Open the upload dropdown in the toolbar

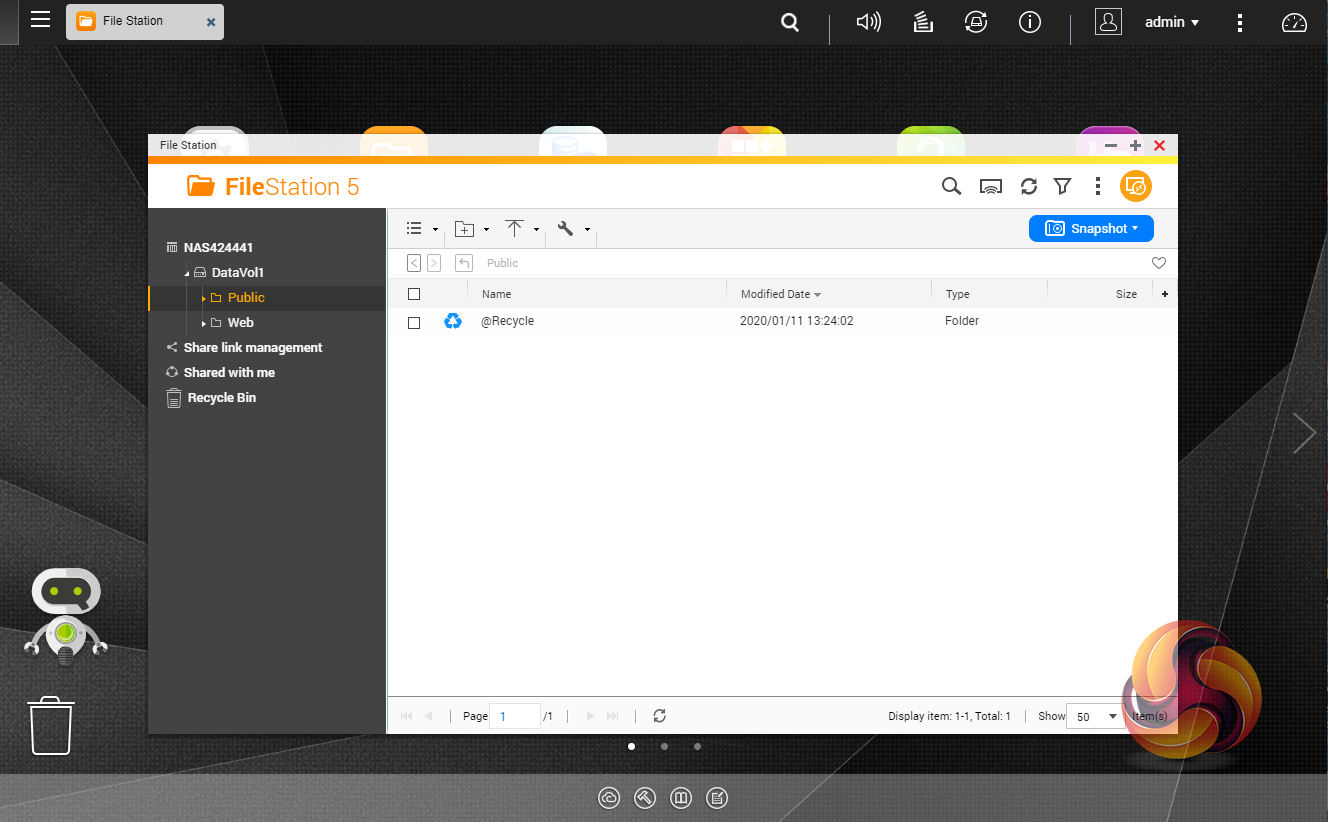tap(522, 229)
